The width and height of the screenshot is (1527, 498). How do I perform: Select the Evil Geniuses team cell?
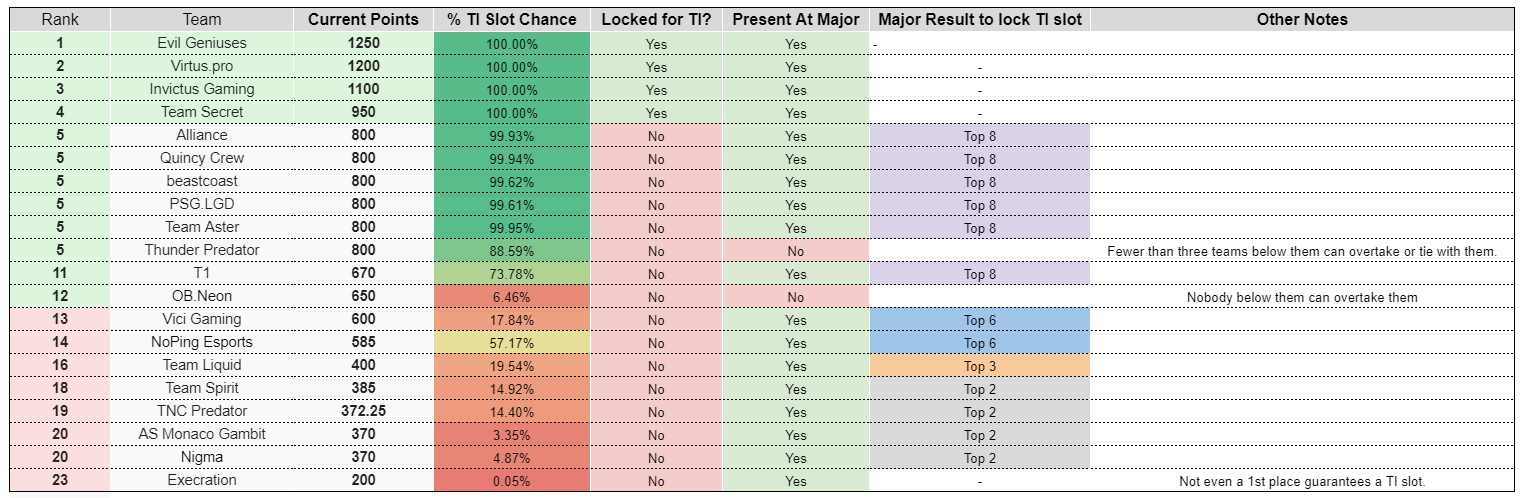(202, 43)
